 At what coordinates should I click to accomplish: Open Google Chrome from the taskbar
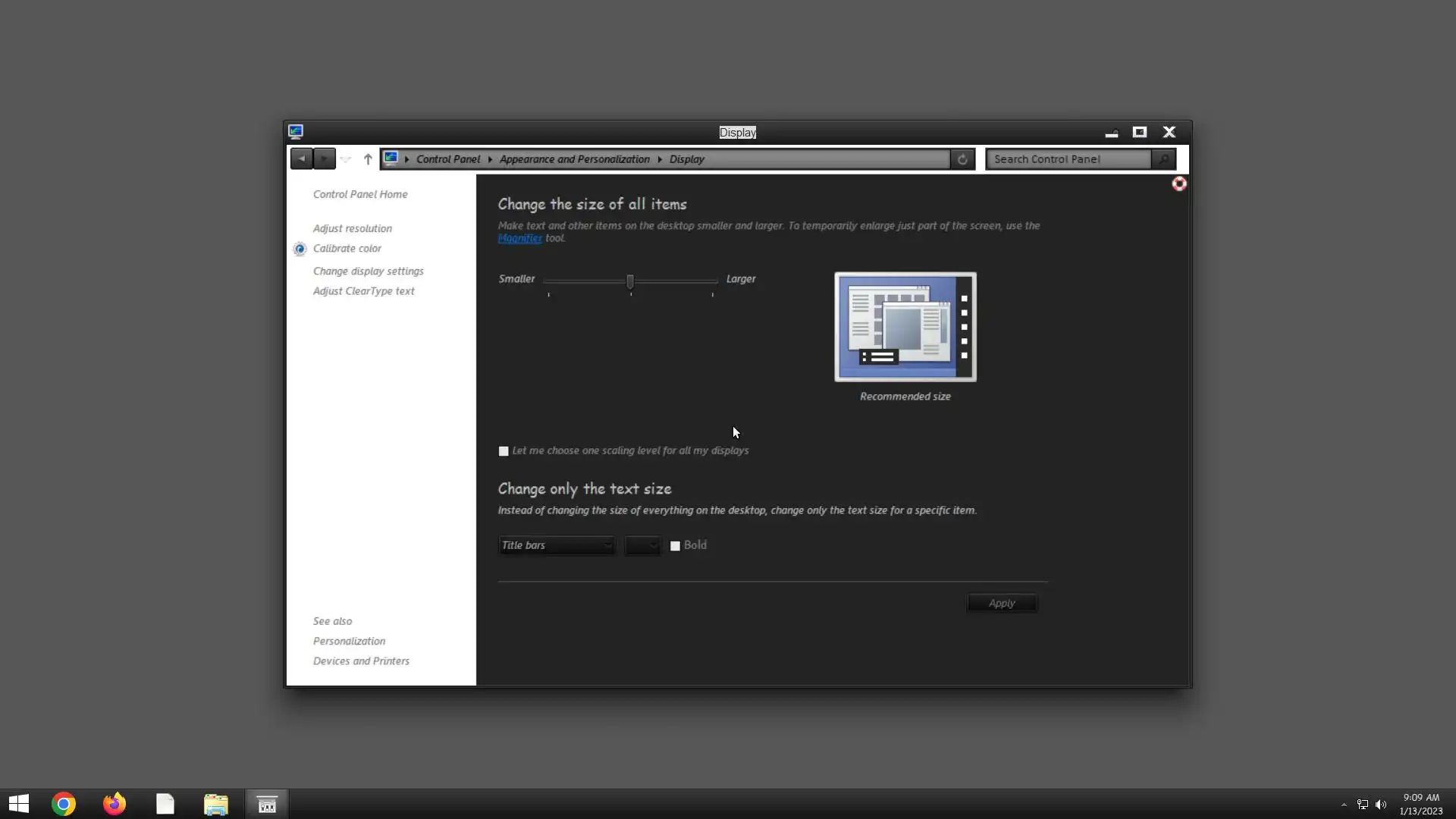coord(64,804)
